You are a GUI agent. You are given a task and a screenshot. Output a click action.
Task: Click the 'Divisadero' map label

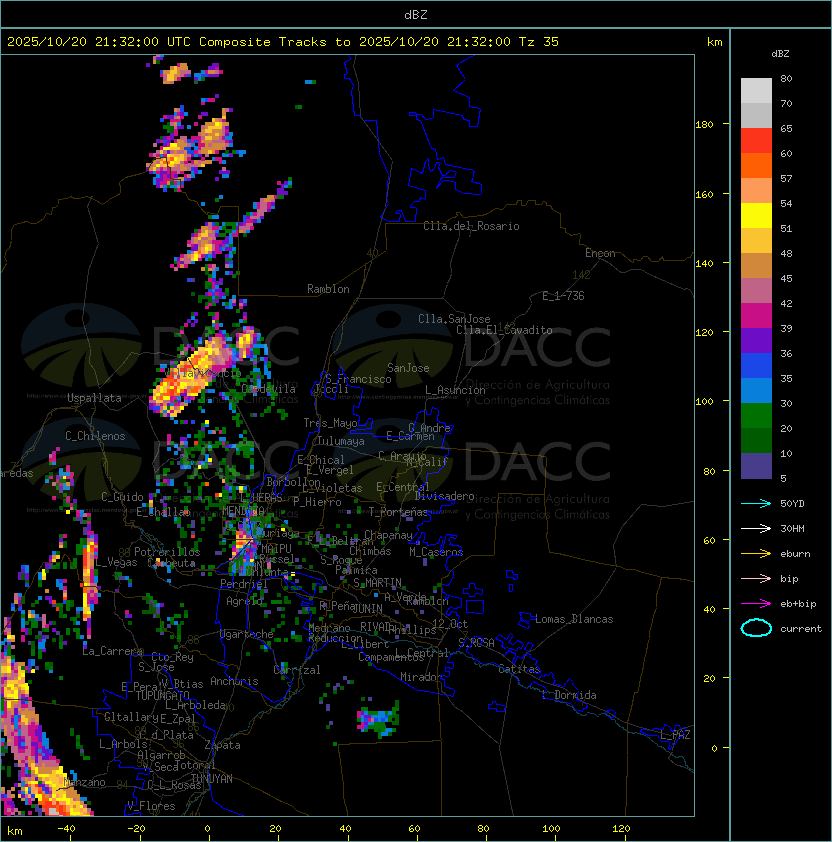[445, 496]
